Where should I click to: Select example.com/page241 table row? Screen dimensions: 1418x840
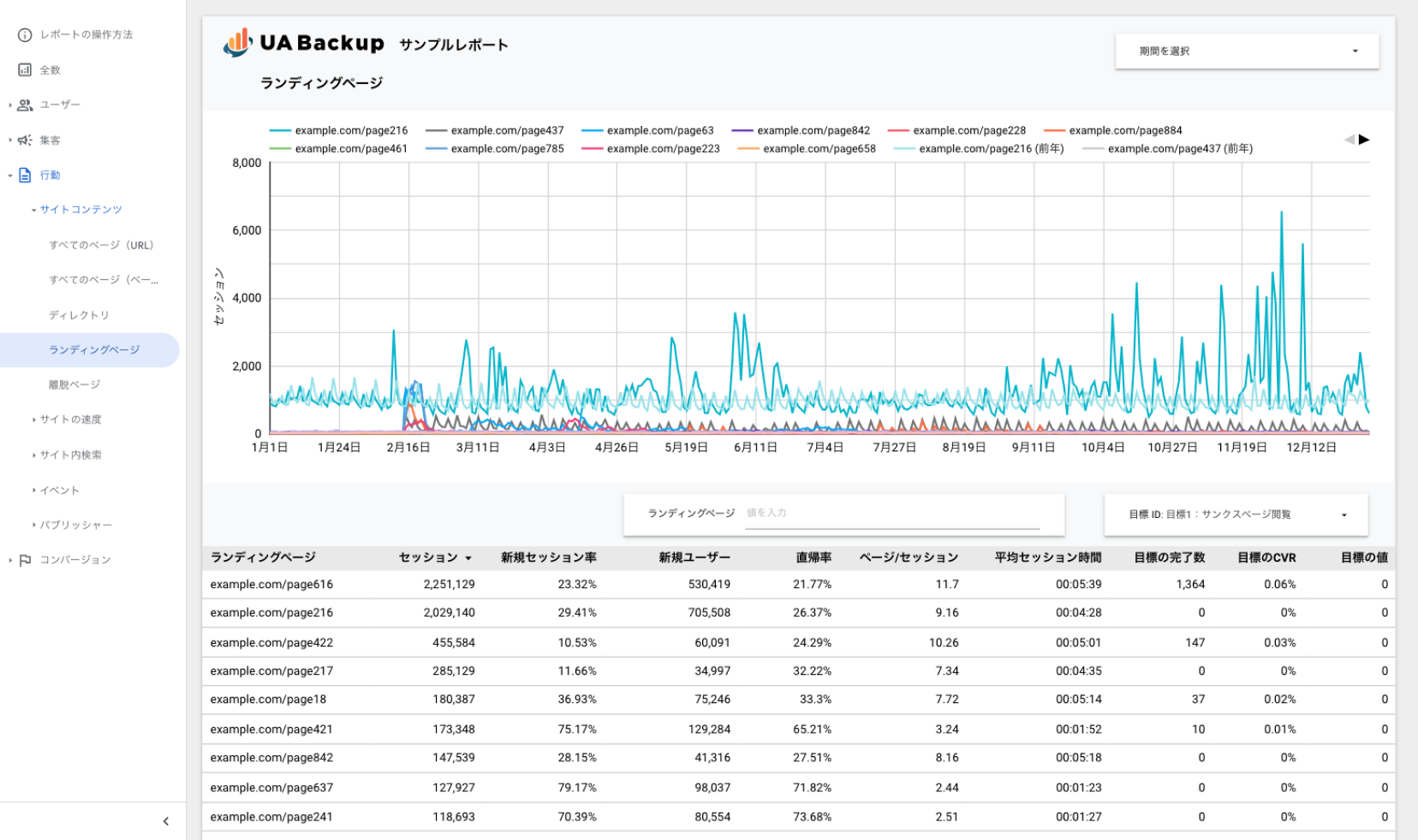point(798,817)
